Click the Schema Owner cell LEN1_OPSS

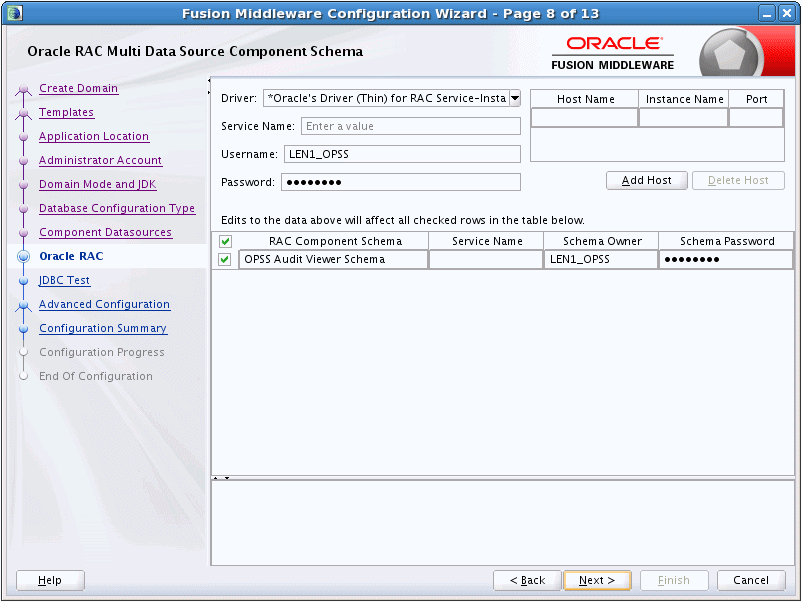coord(601,259)
